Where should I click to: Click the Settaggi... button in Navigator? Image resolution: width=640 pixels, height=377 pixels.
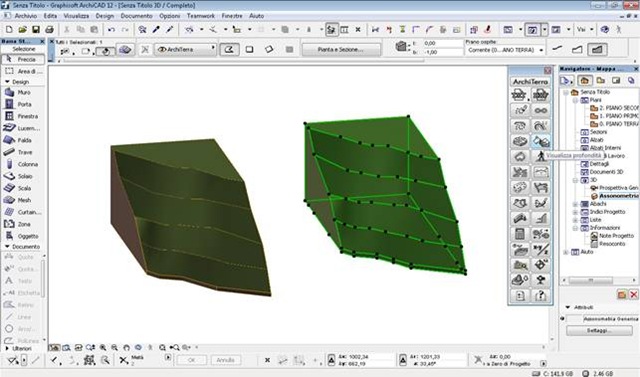tap(599, 330)
